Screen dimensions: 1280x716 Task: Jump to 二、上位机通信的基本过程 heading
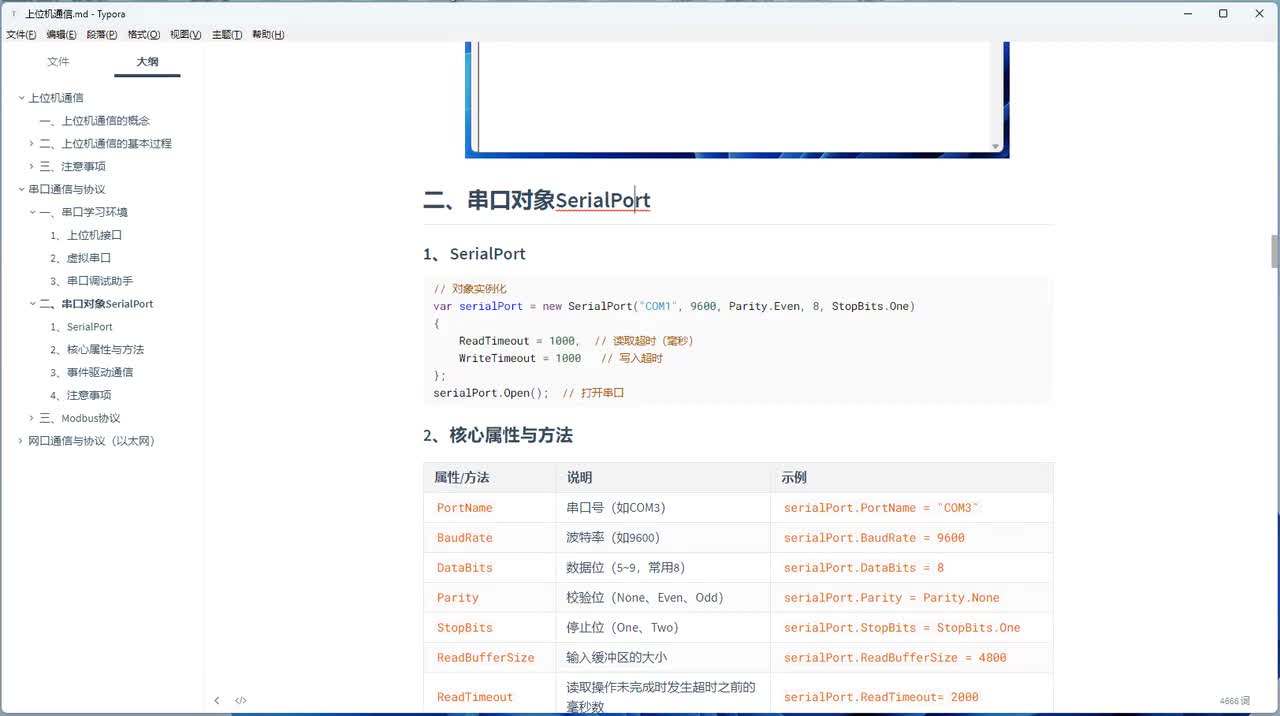[x=106, y=144]
